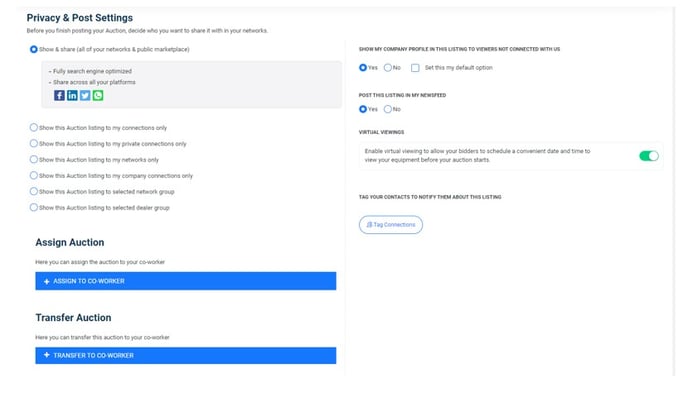Click the WhatsApp share icon

click(x=97, y=95)
